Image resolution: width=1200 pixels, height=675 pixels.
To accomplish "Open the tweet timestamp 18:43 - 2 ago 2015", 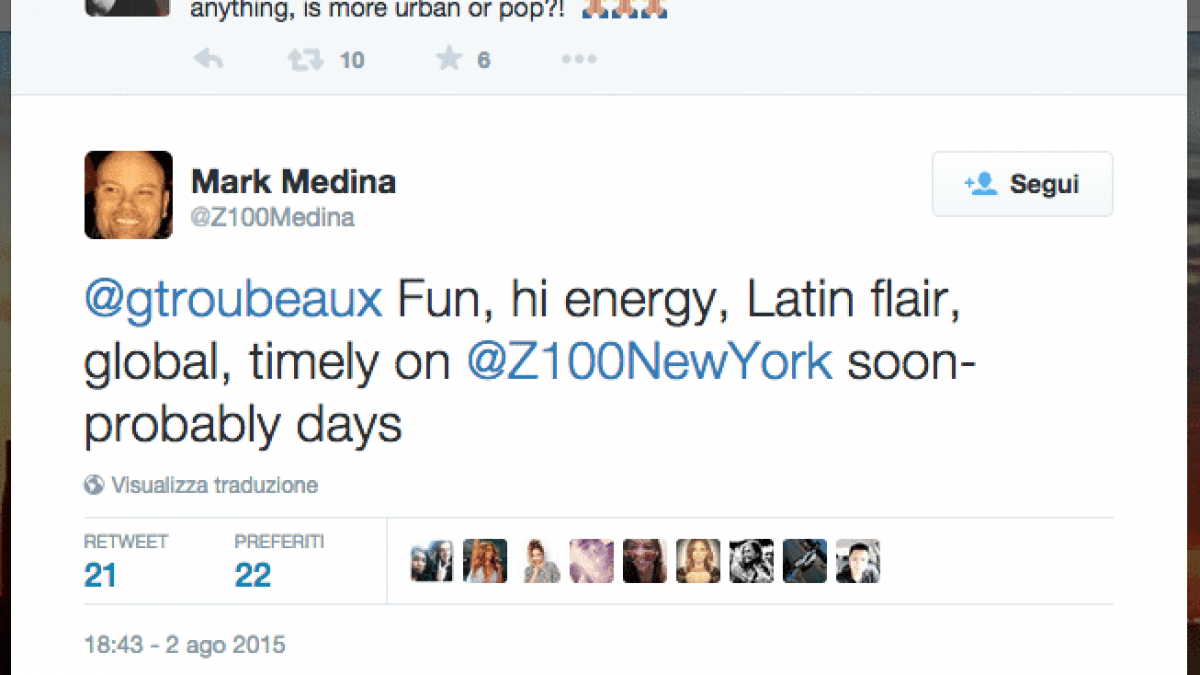I will (185, 645).
